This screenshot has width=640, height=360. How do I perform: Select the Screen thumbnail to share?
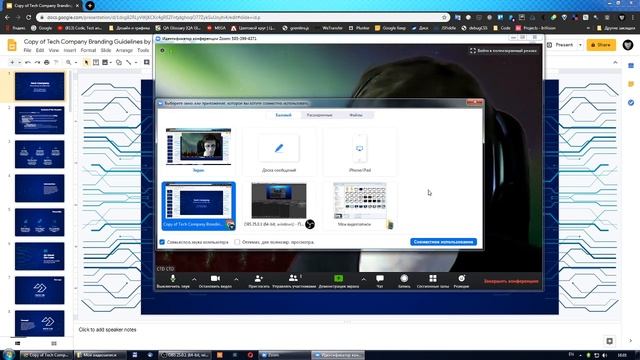coord(198,150)
